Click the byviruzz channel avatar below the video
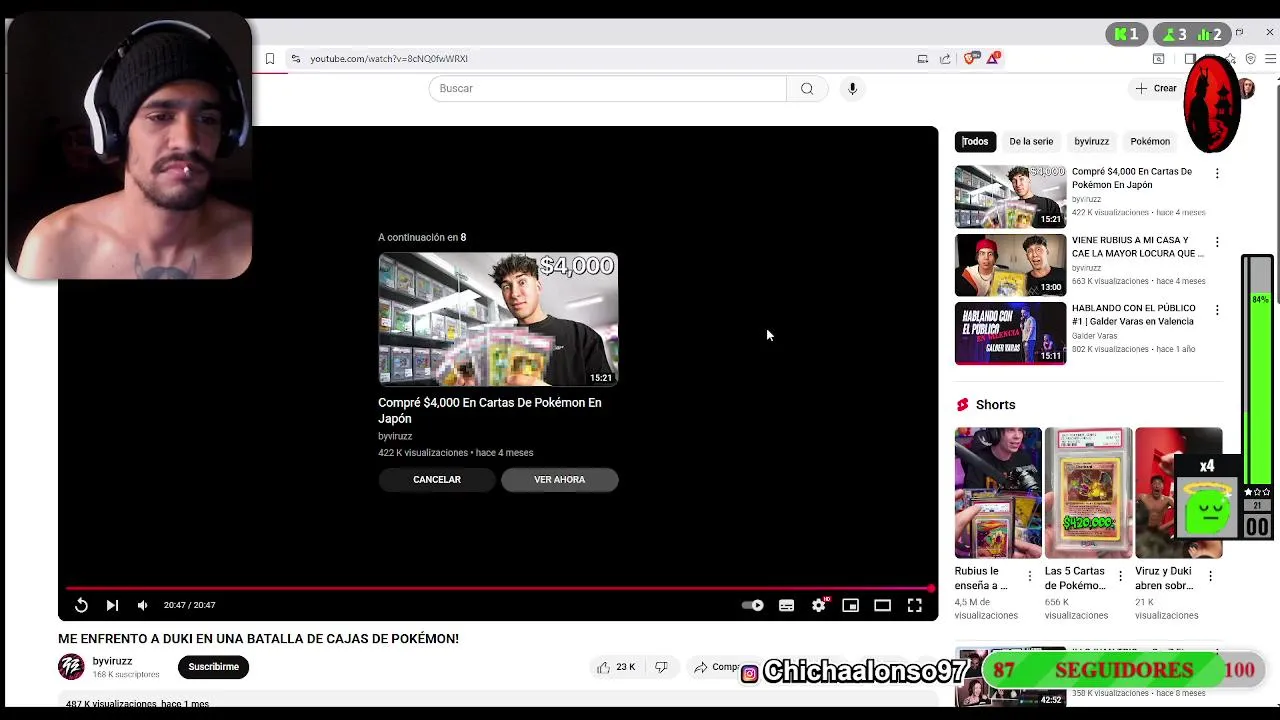The height and width of the screenshot is (720, 1280). coord(71,667)
